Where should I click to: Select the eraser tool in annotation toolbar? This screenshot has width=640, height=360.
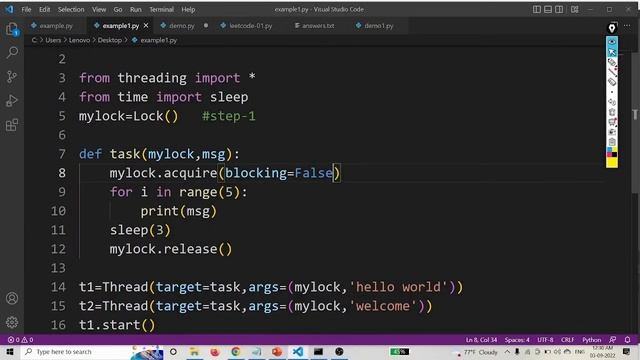click(x=612, y=82)
